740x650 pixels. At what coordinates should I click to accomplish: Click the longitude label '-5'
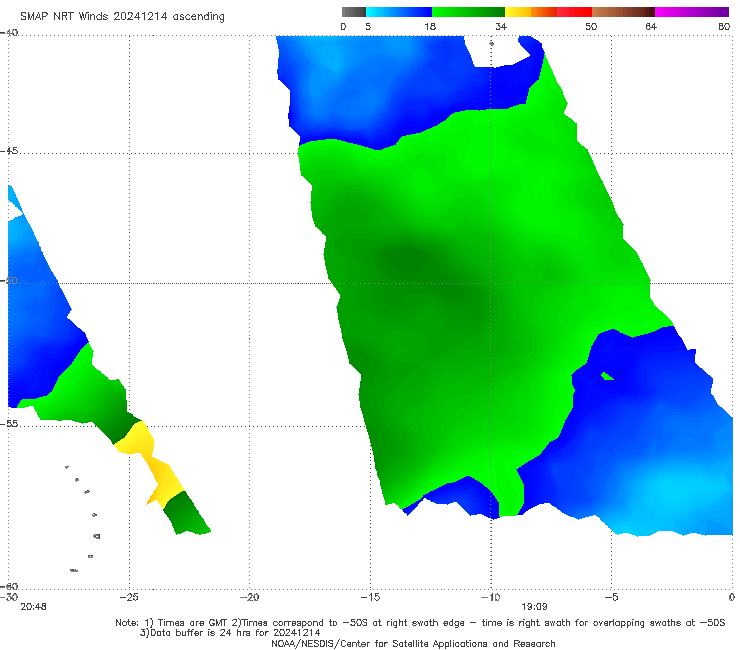point(611,597)
